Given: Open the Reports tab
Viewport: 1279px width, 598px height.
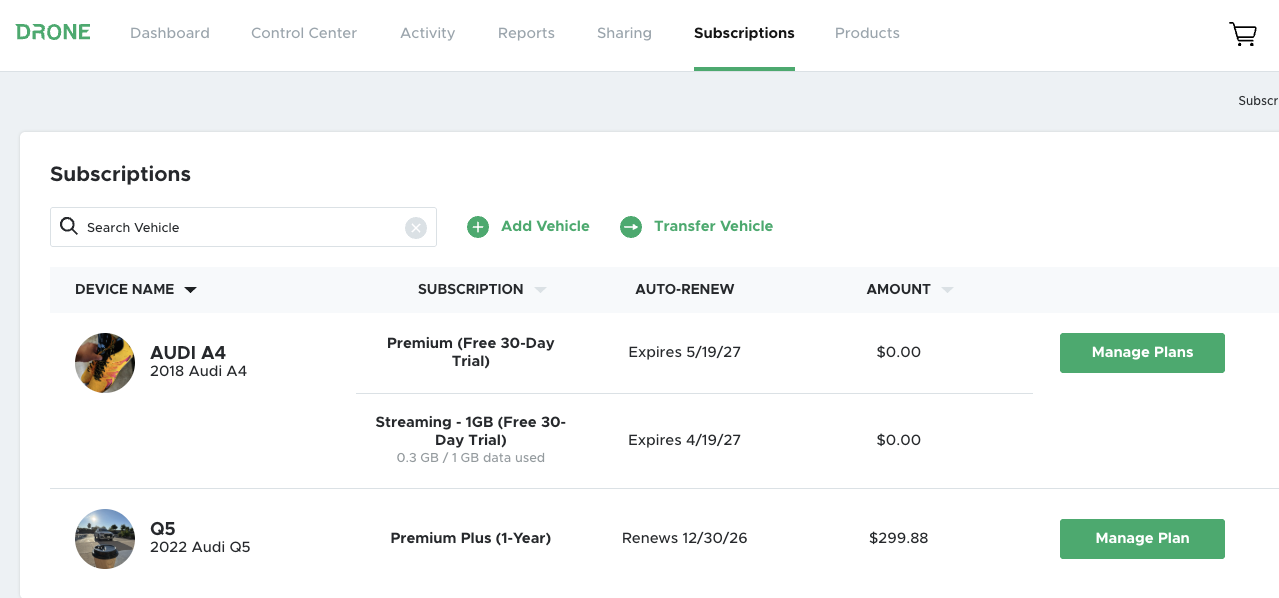Looking at the screenshot, I should click(526, 33).
